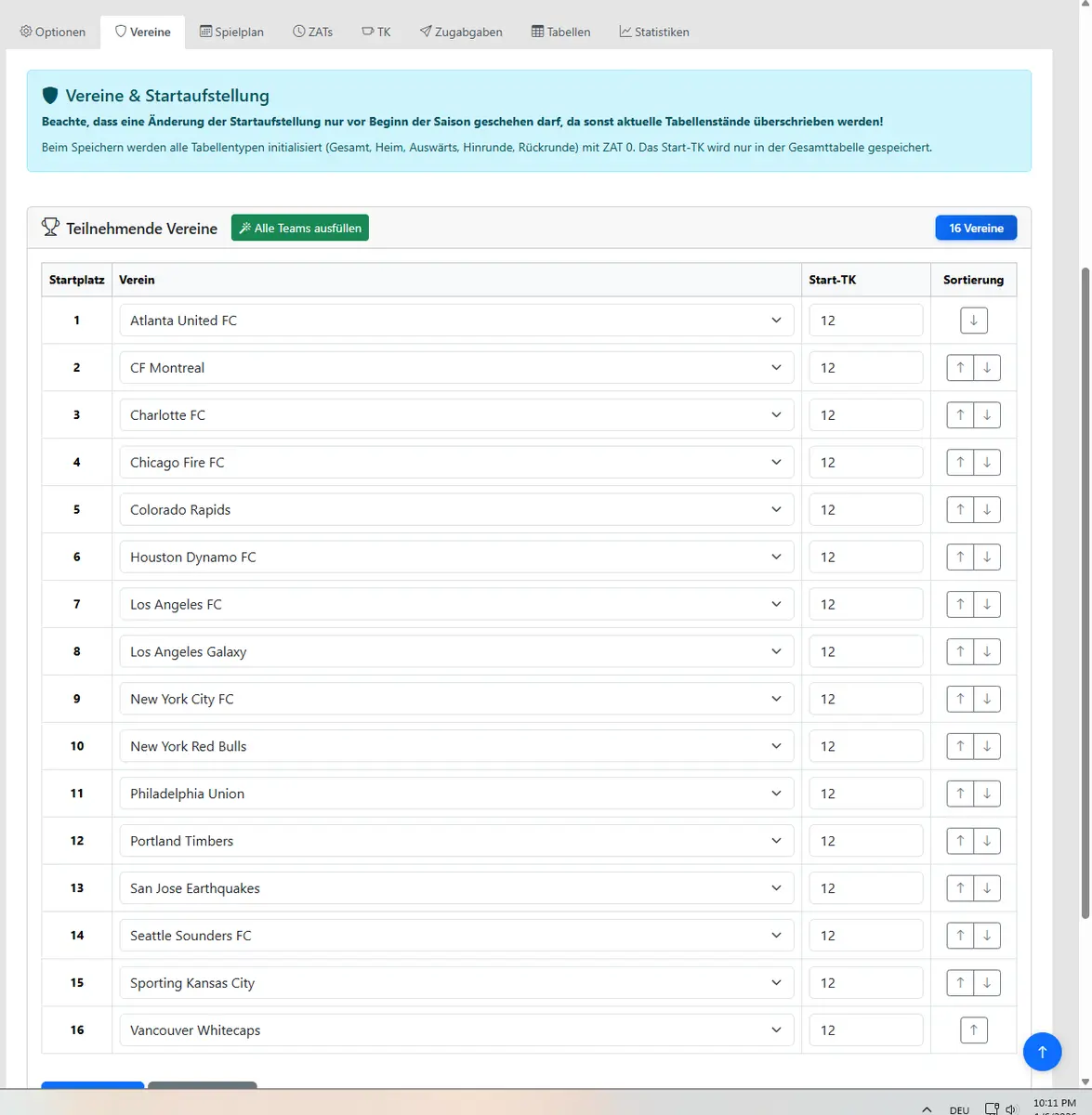Image resolution: width=1092 pixels, height=1115 pixels.
Task: Open the Charlotte FC team dropdown
Action: [x=455, y=415]
